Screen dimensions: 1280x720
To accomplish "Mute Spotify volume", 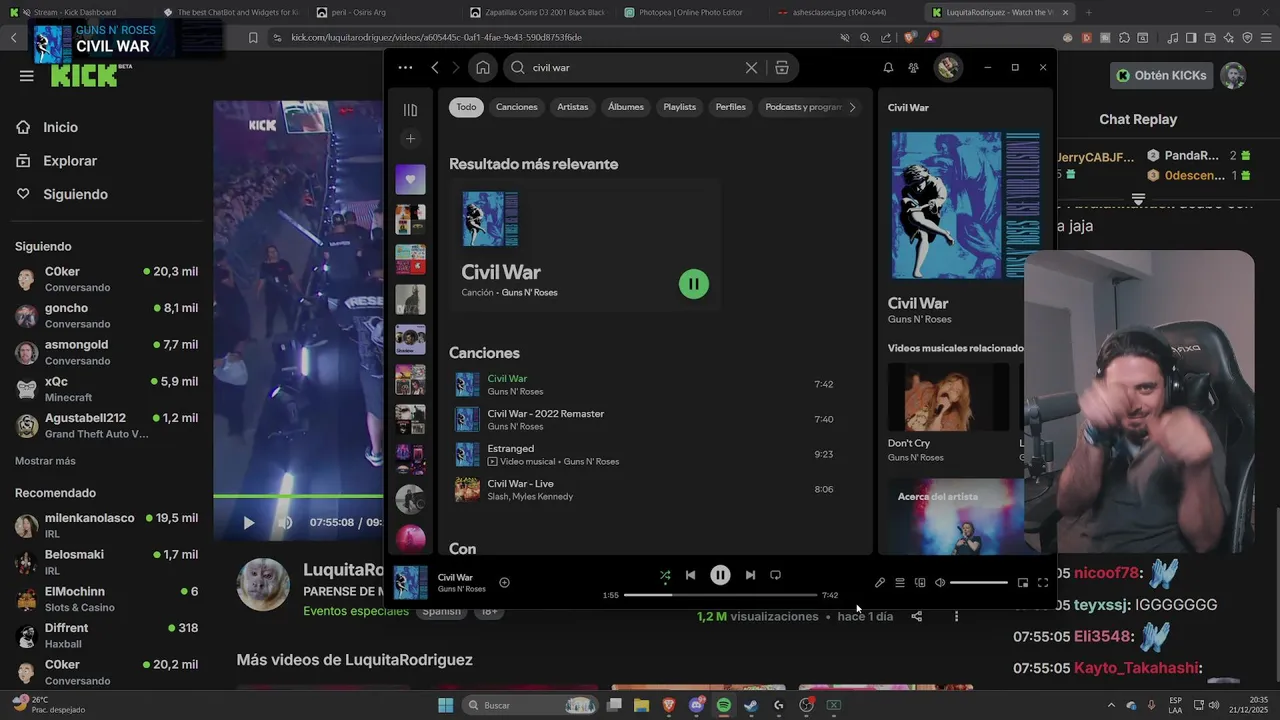I will coord(940,582).
